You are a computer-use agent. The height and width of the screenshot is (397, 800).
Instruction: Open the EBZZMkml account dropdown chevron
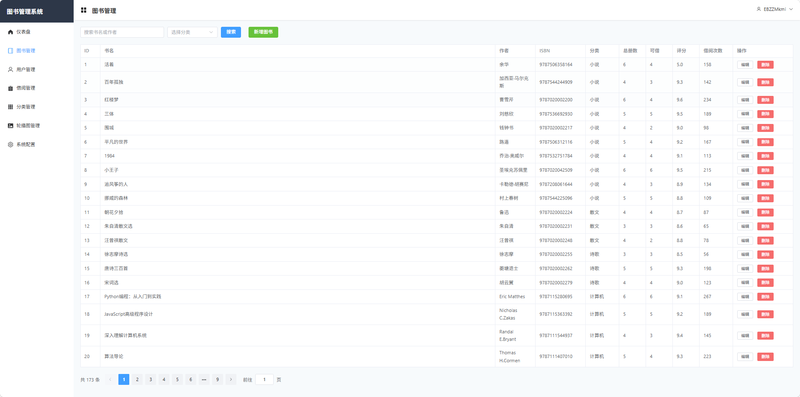[x=791, y=9]
